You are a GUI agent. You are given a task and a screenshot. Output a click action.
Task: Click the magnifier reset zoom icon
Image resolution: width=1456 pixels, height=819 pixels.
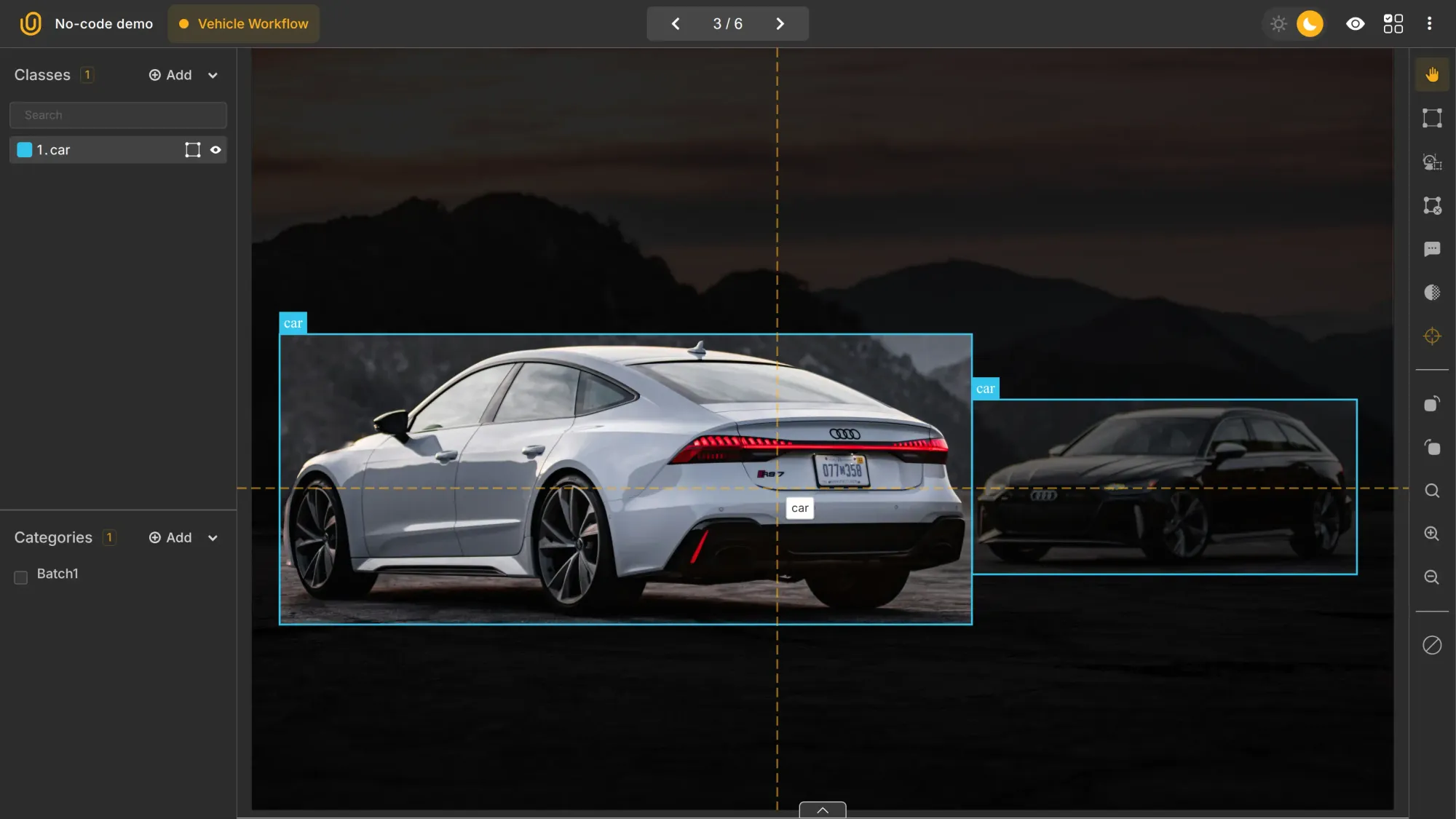click(1432, 491)
